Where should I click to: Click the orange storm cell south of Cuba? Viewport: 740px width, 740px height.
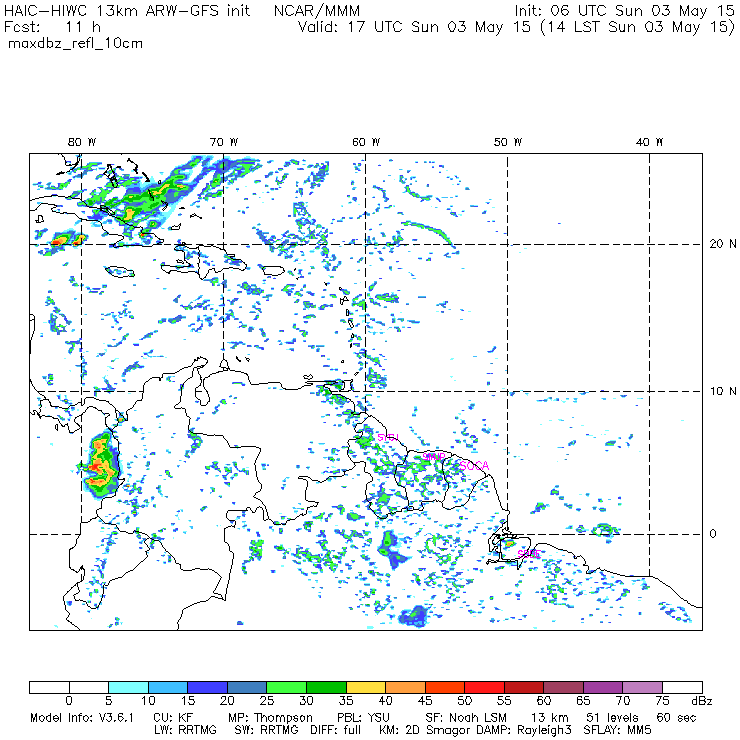click(58, 241)
